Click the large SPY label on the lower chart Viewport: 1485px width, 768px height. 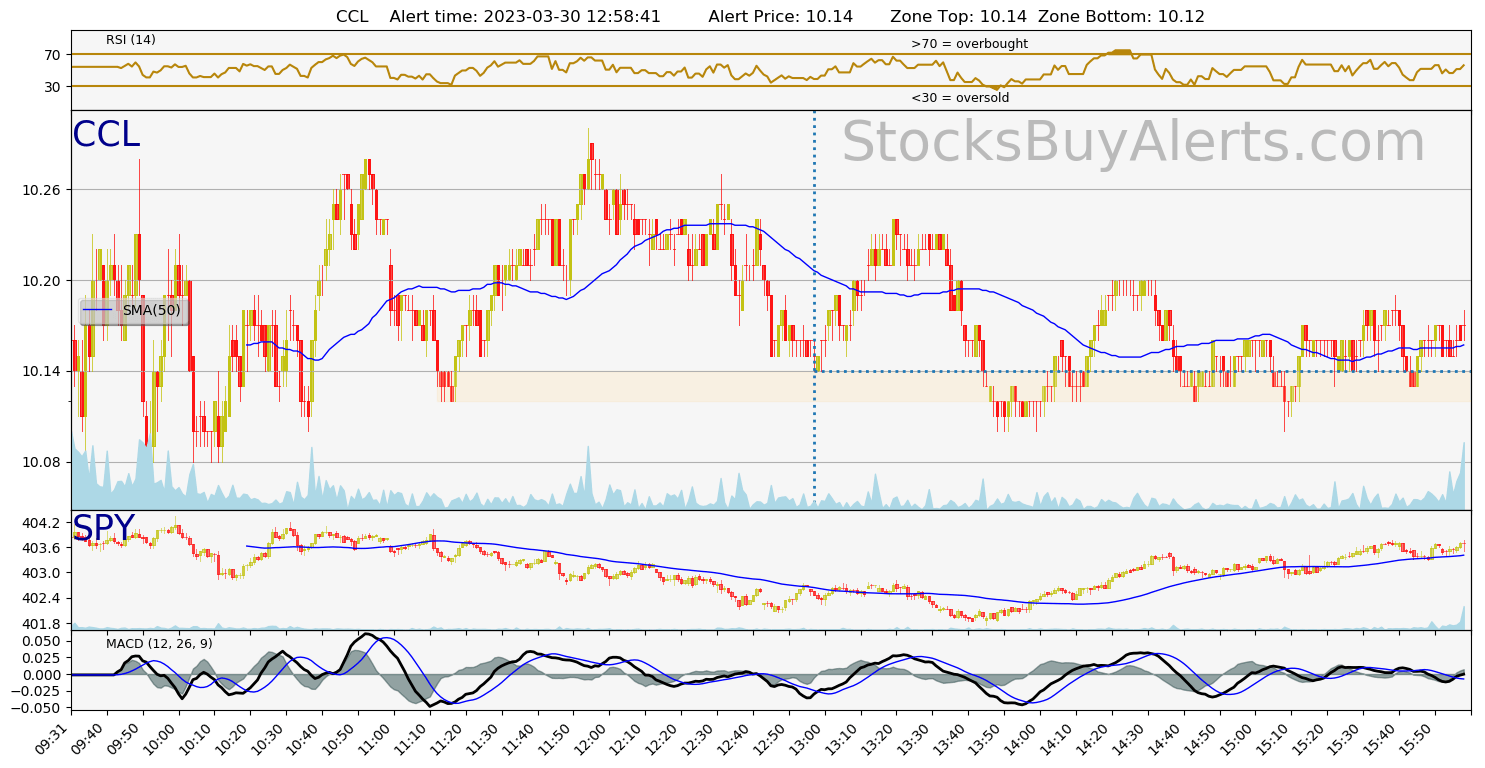103,528
